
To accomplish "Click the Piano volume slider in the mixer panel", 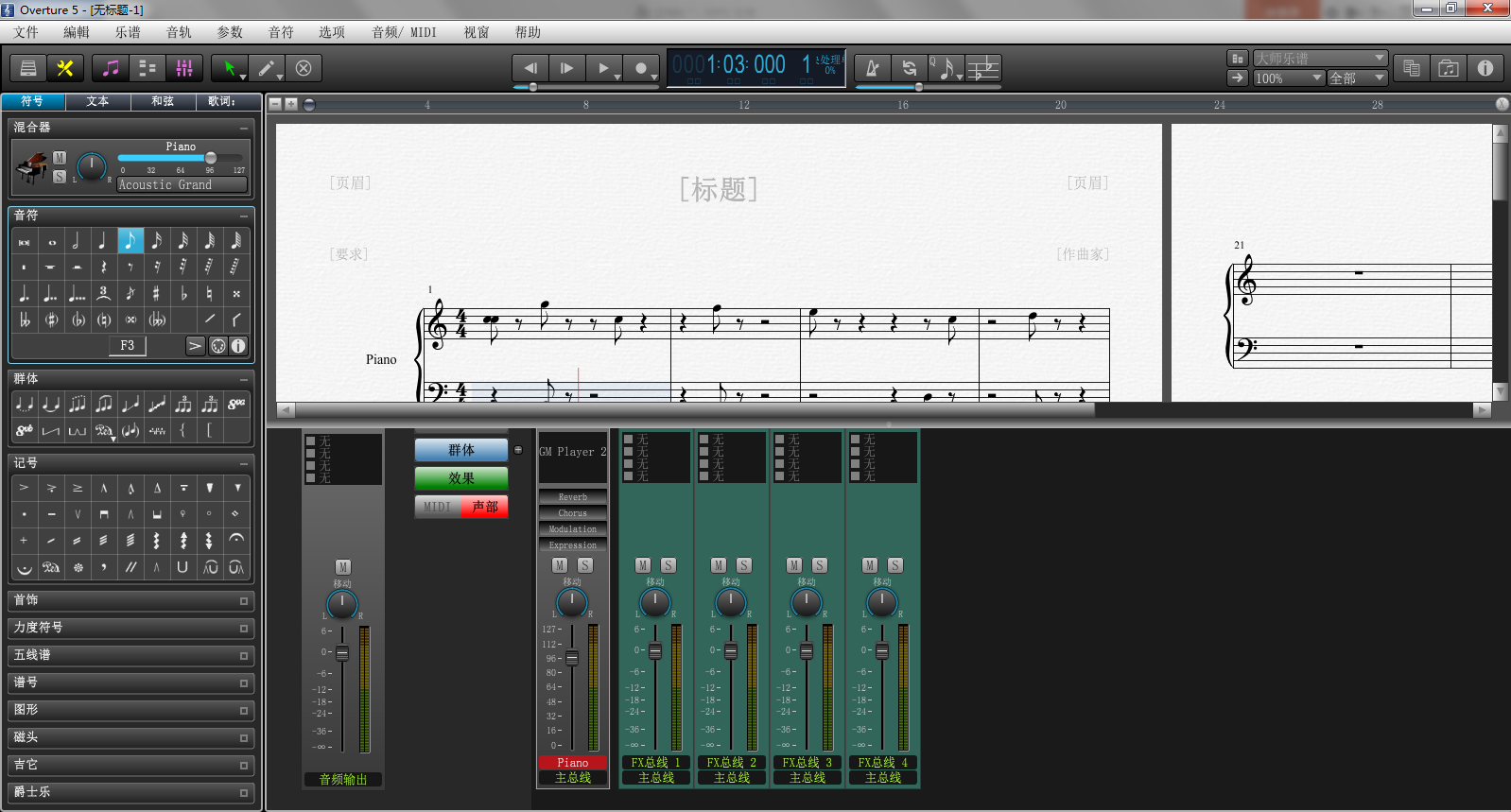I will pos(211,158).
